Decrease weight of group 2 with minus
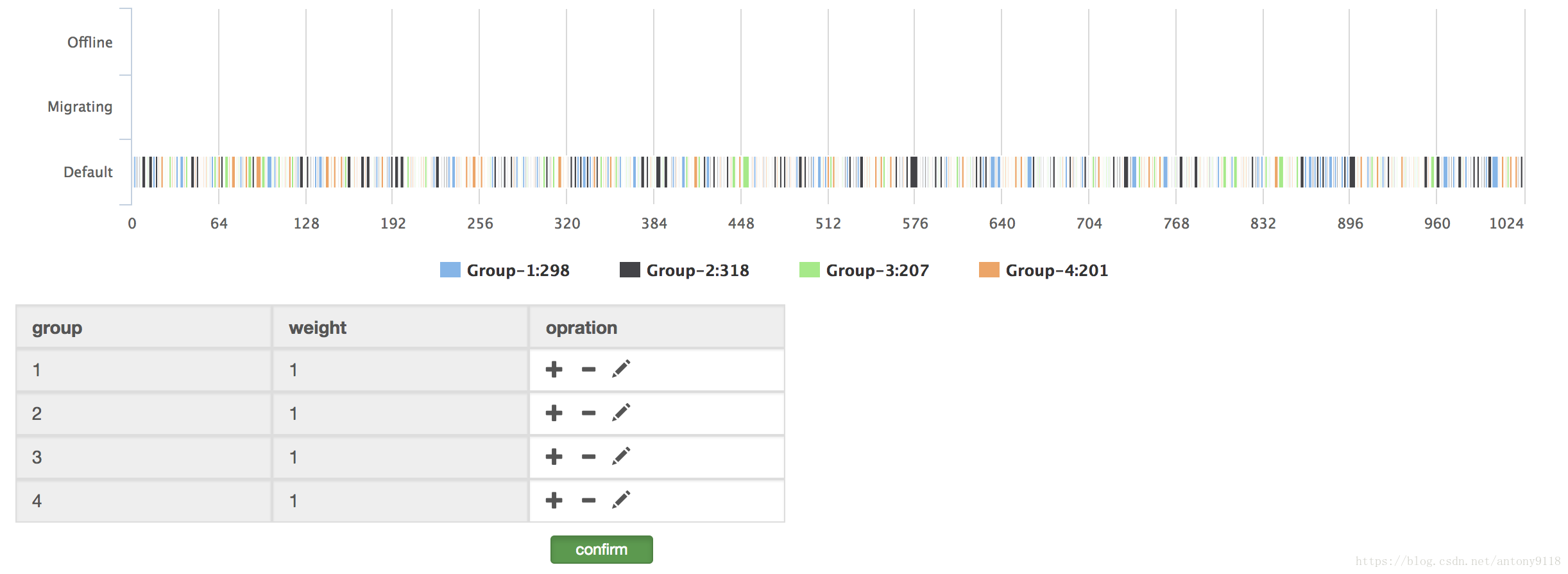 tap(588, 413)
